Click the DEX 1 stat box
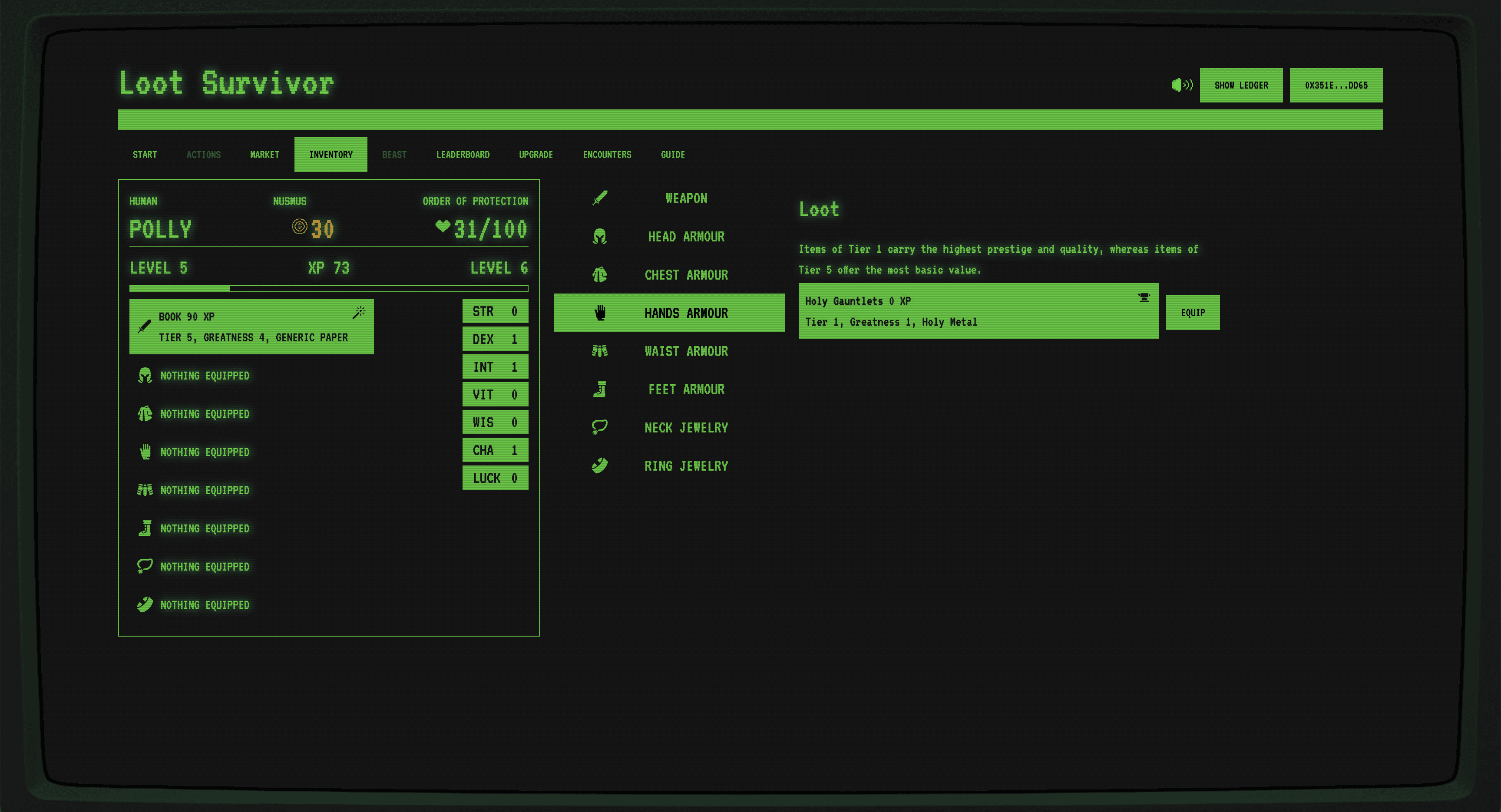This screenshot has height=812, width=1501. click(x=495, y=339)
